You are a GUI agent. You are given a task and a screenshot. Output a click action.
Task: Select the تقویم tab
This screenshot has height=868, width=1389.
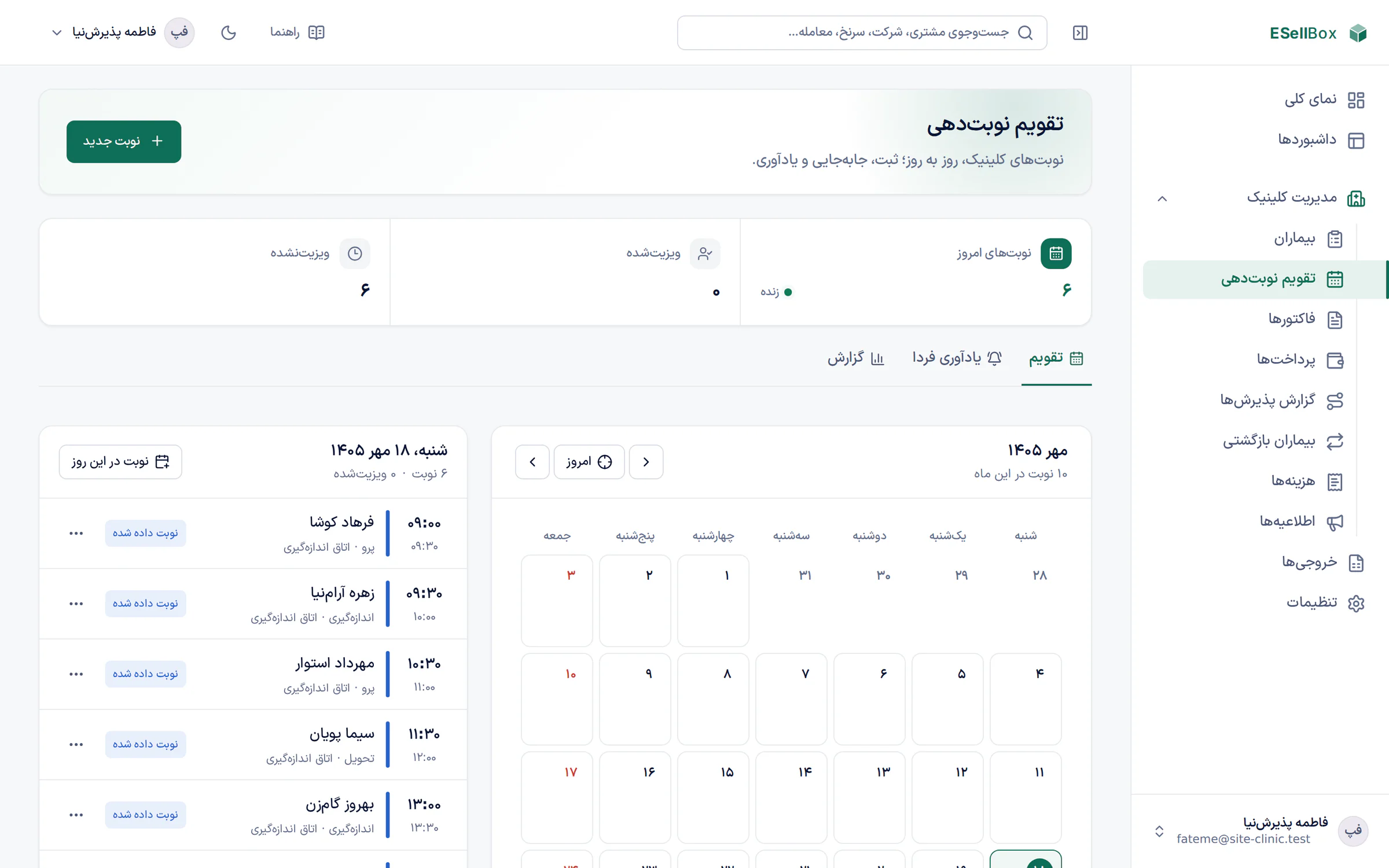[1056, 358]
